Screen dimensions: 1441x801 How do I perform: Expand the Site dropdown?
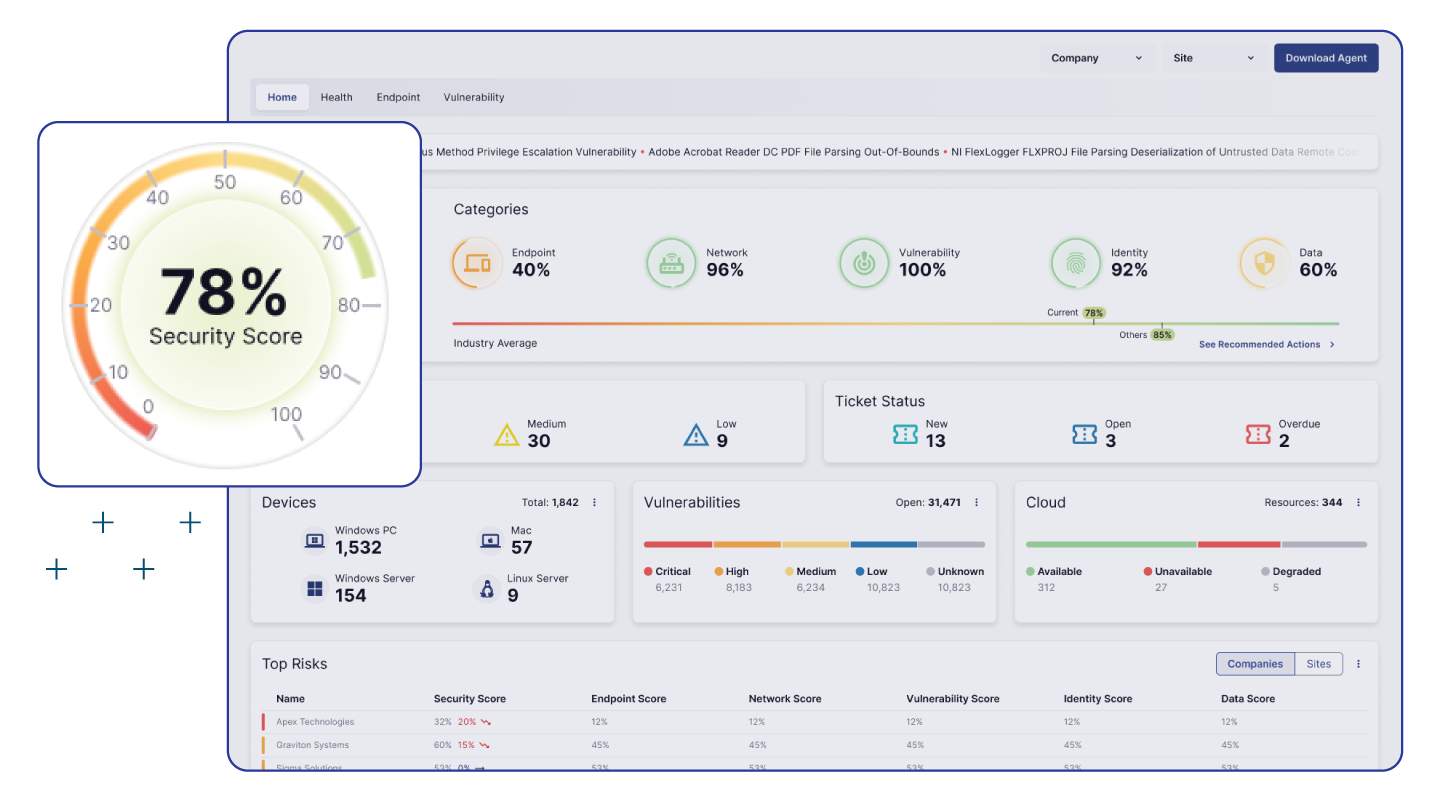1213,58
